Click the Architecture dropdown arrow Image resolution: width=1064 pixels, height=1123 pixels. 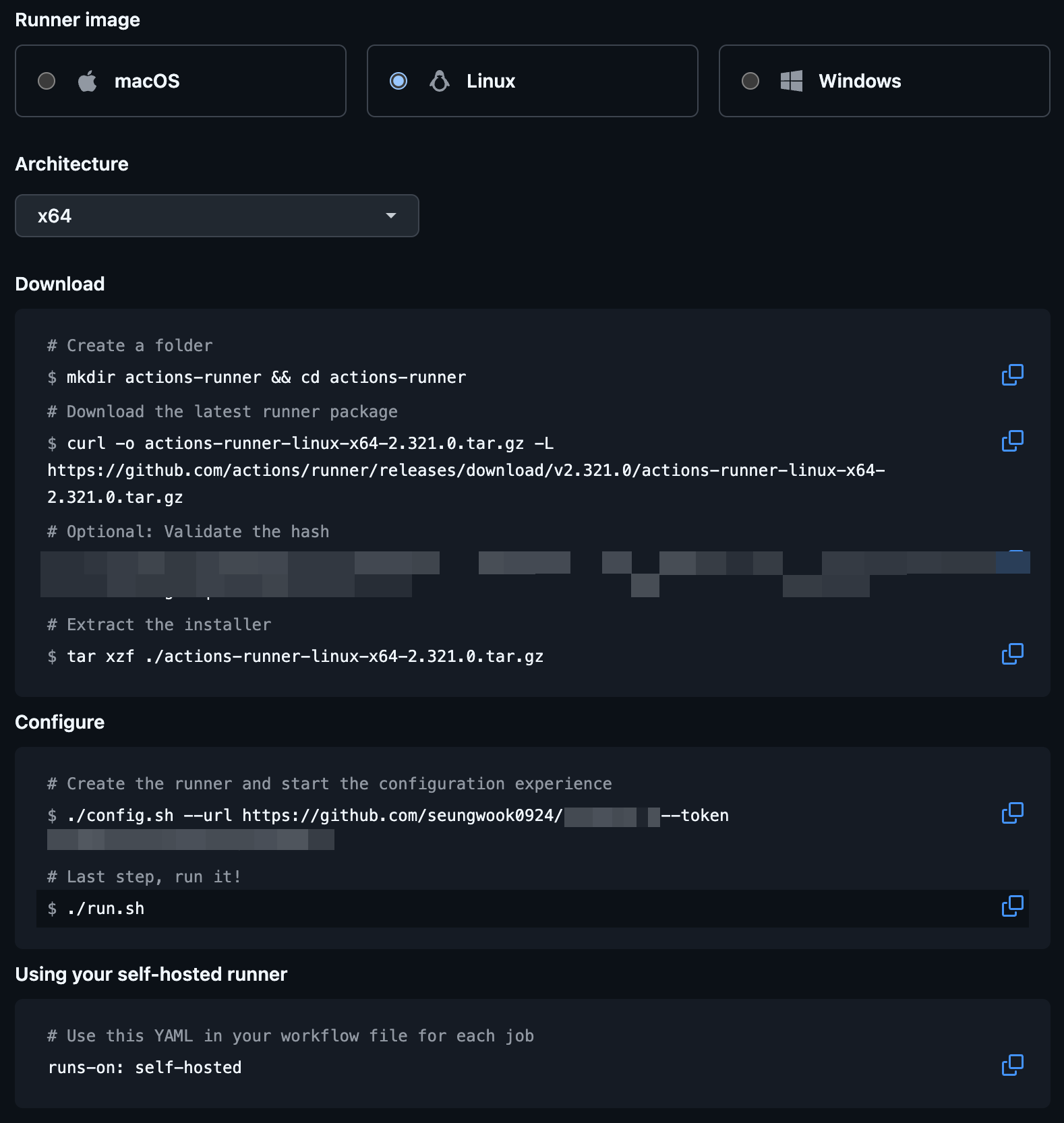click(x=390, y=216)
